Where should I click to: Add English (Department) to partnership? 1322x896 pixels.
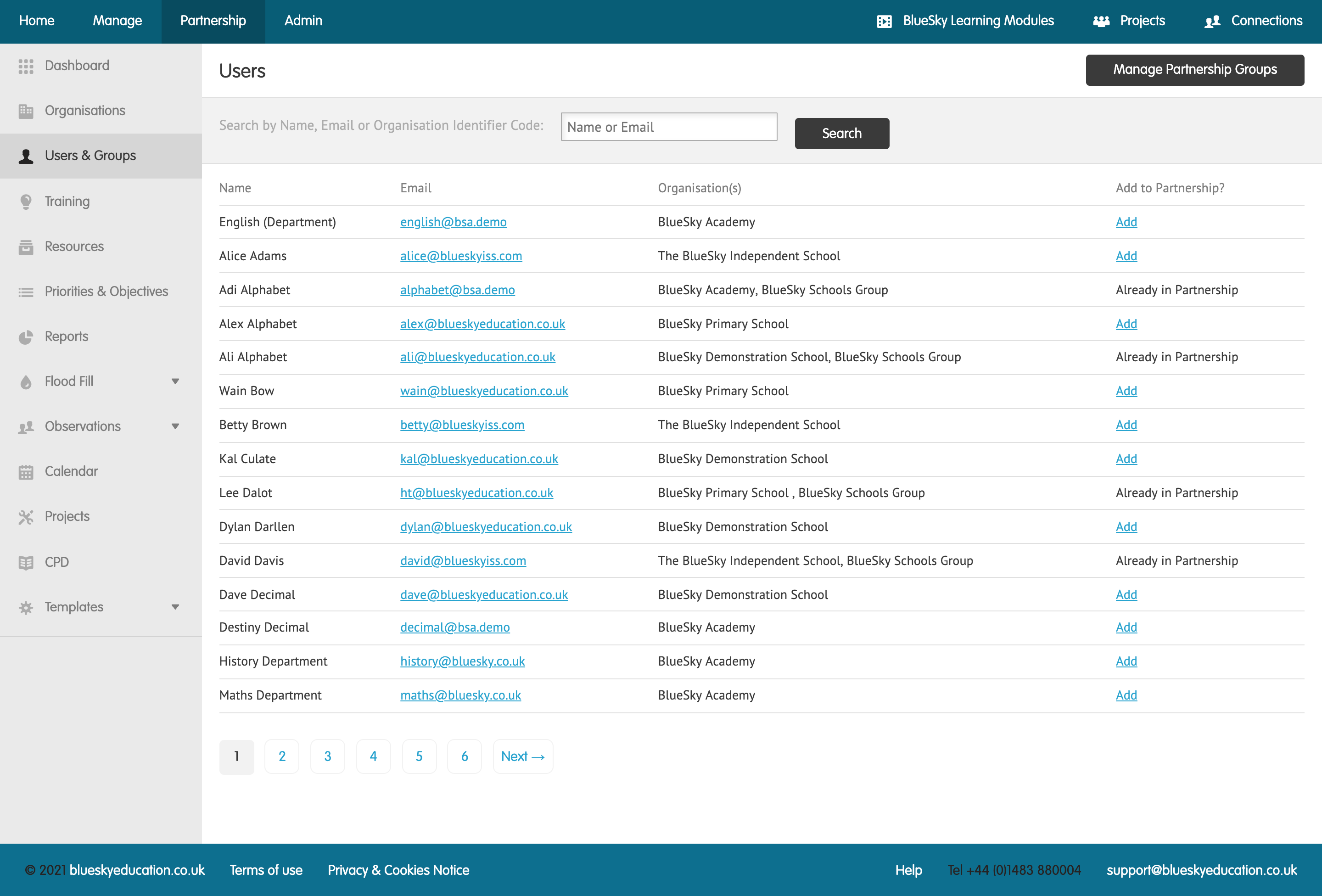point(1126,223)
